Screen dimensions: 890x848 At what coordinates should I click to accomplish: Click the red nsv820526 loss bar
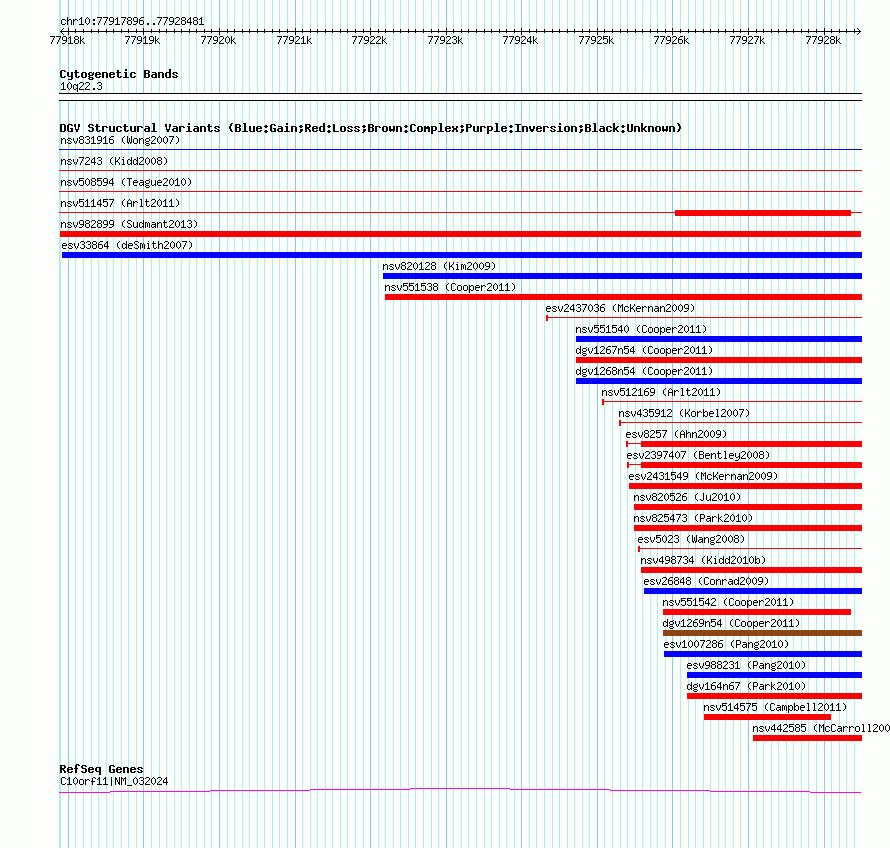[x=748, y=507]
